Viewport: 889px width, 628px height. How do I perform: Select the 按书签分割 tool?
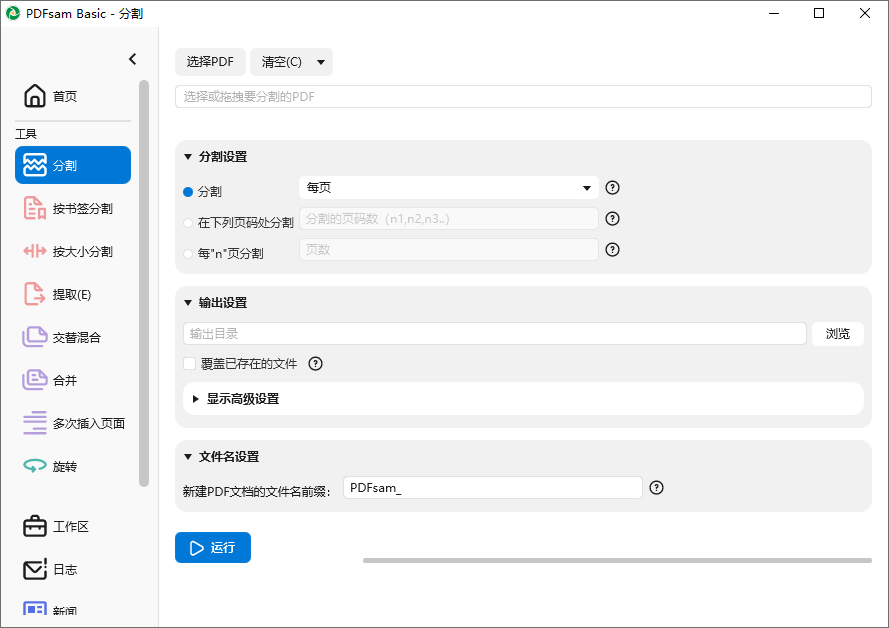click(x=72, y=208)
